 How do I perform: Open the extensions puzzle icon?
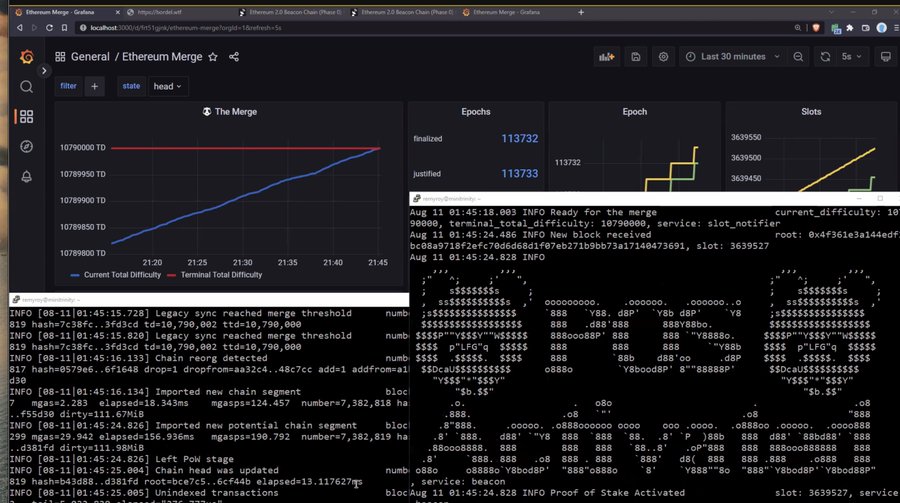point(850,28)
